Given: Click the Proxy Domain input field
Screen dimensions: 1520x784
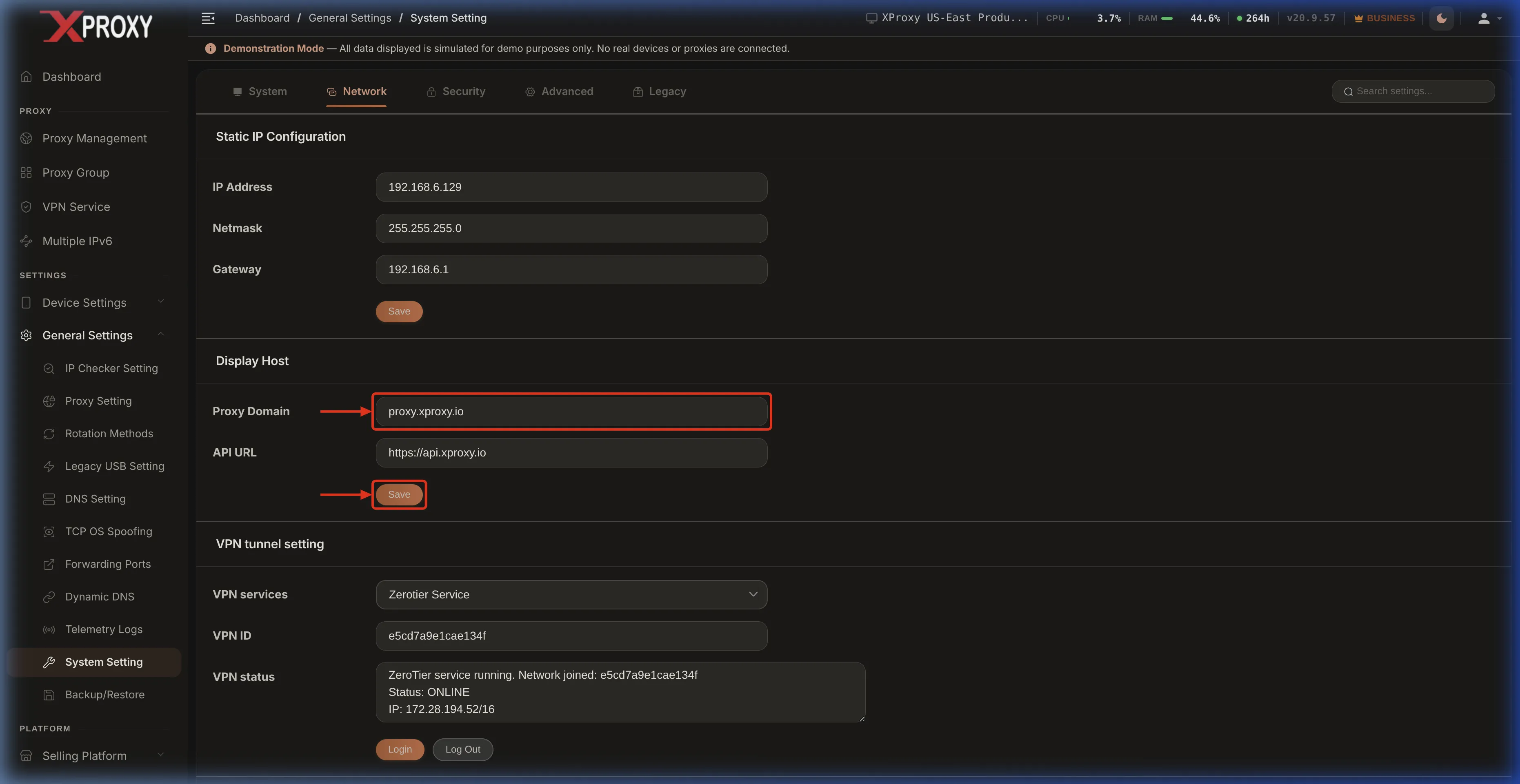Looking at the screenshot, I should 571,412.
